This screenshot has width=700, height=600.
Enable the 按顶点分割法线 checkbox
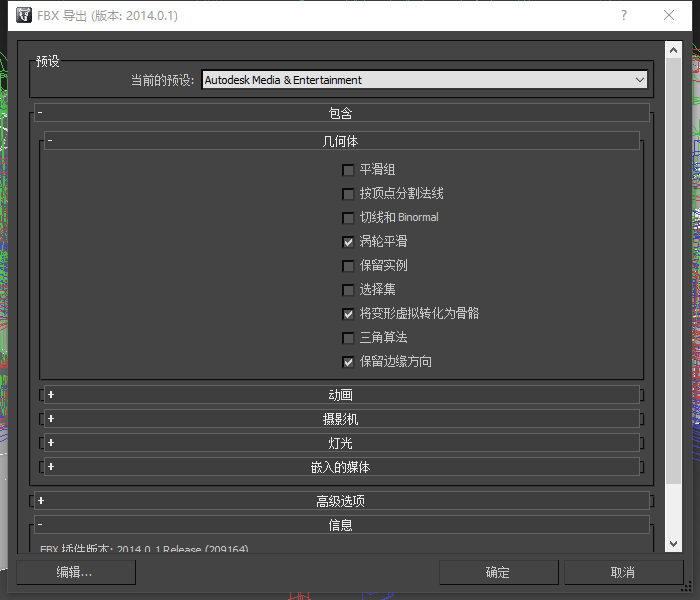click(348, 194)
